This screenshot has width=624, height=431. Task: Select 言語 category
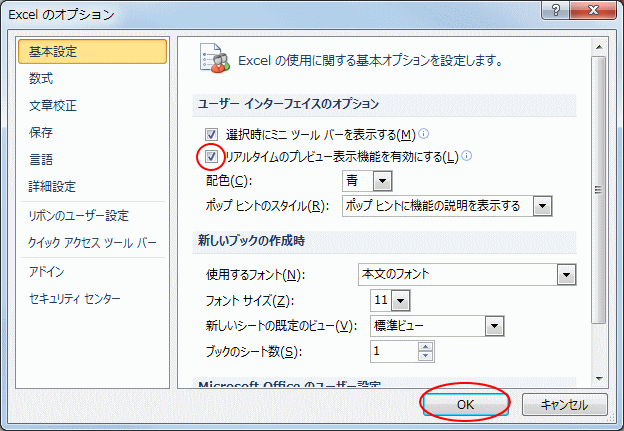click(92, 160)
